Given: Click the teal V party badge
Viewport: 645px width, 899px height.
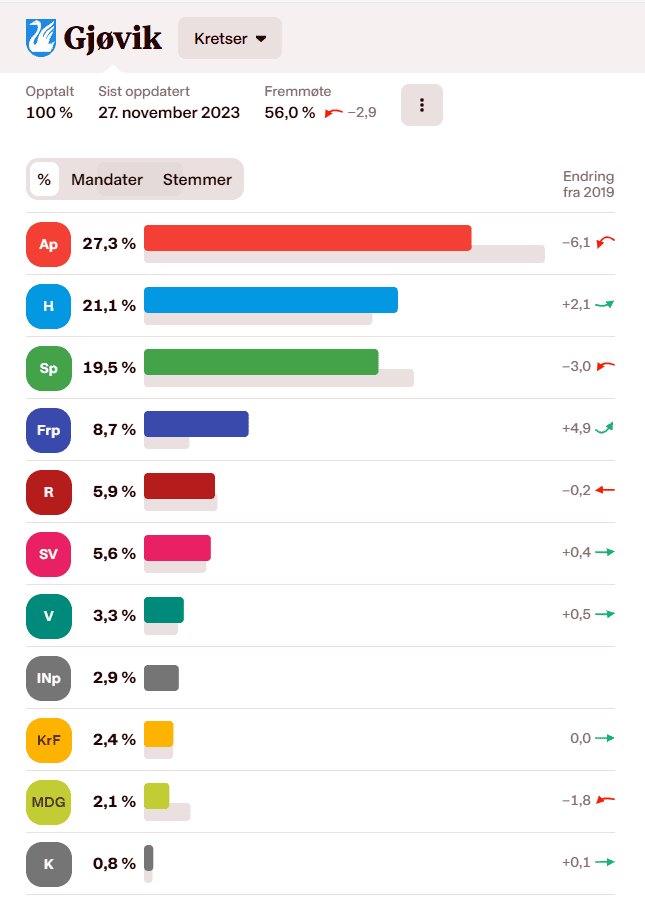Looking at the screenshot, I should tap(48, 616).
